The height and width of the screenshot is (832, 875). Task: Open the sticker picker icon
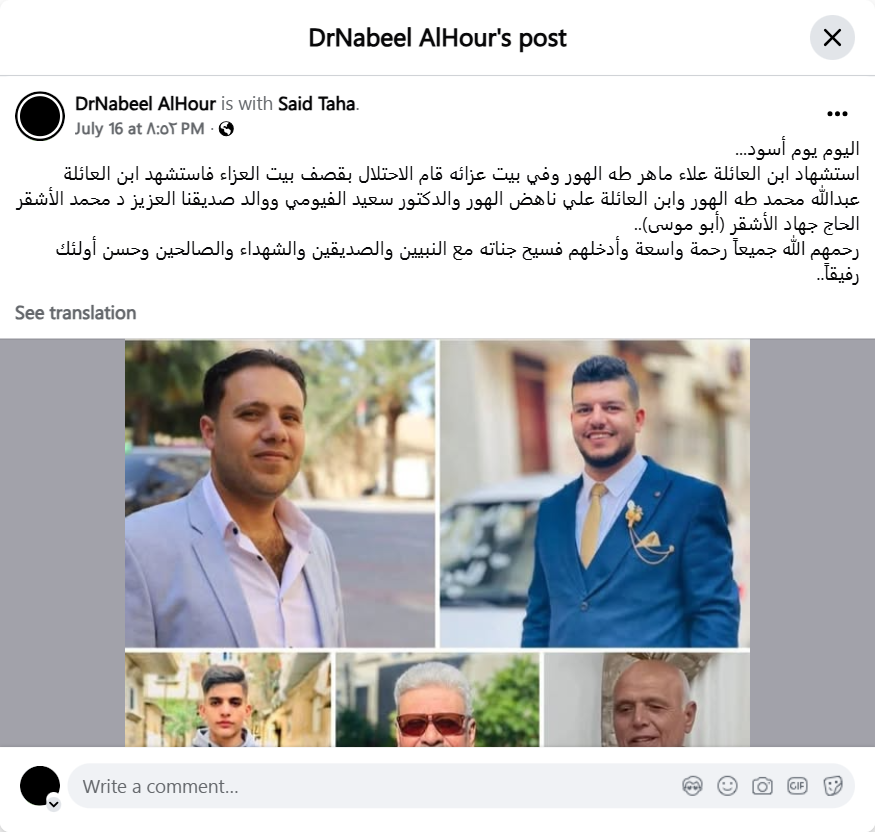832,786
